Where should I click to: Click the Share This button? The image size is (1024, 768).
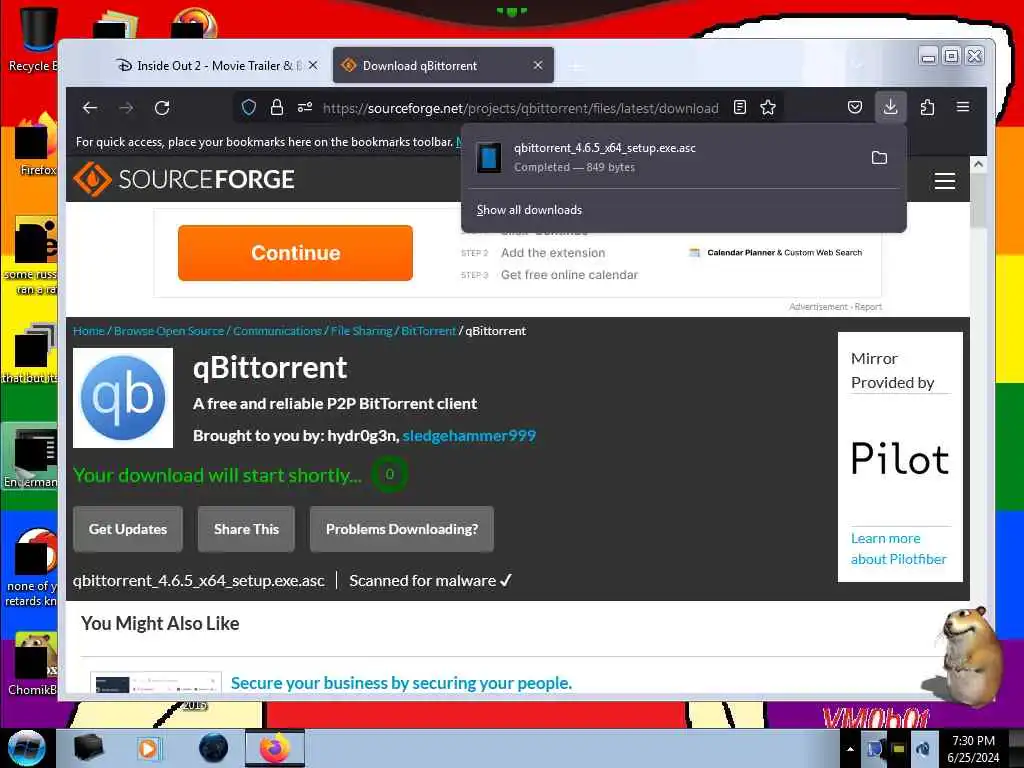click(x=246, y=529)
